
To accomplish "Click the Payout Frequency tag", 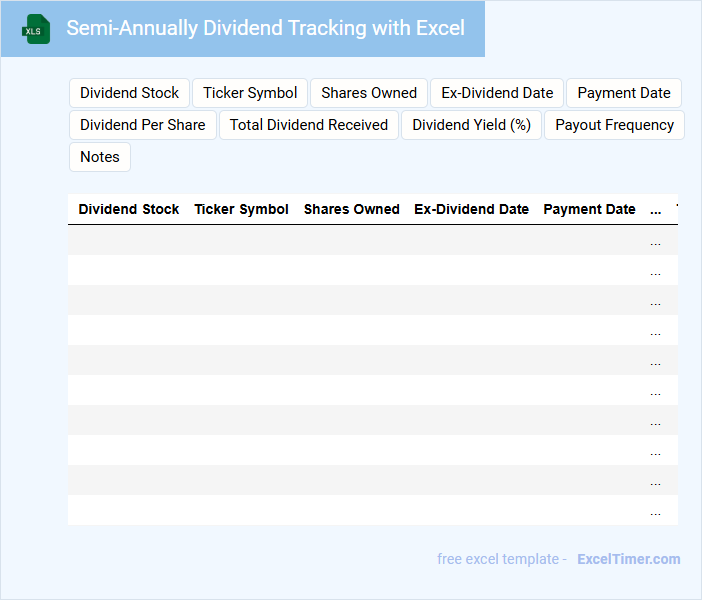I will [x=614, y=125].
